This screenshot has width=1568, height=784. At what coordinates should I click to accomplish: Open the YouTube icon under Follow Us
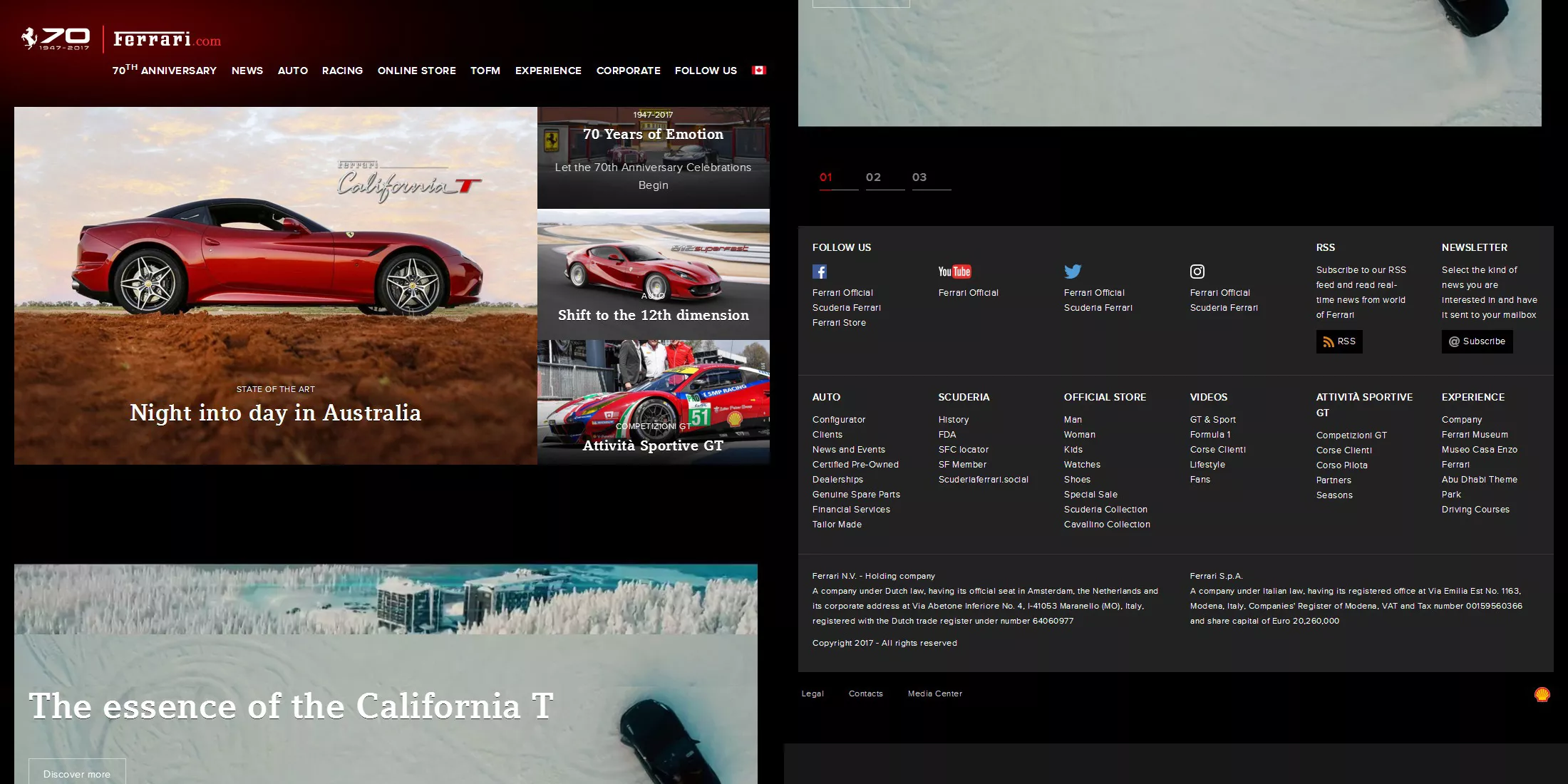tap(954, 272)
